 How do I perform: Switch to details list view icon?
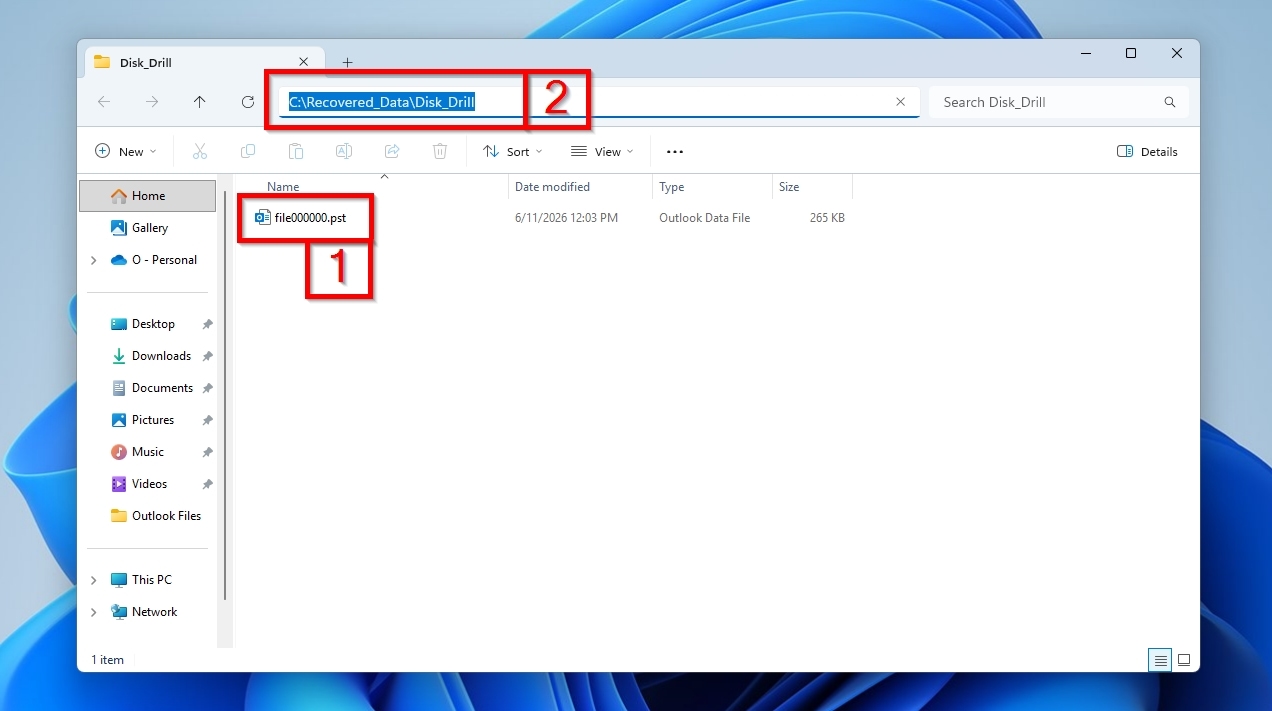click(1160, 660)
